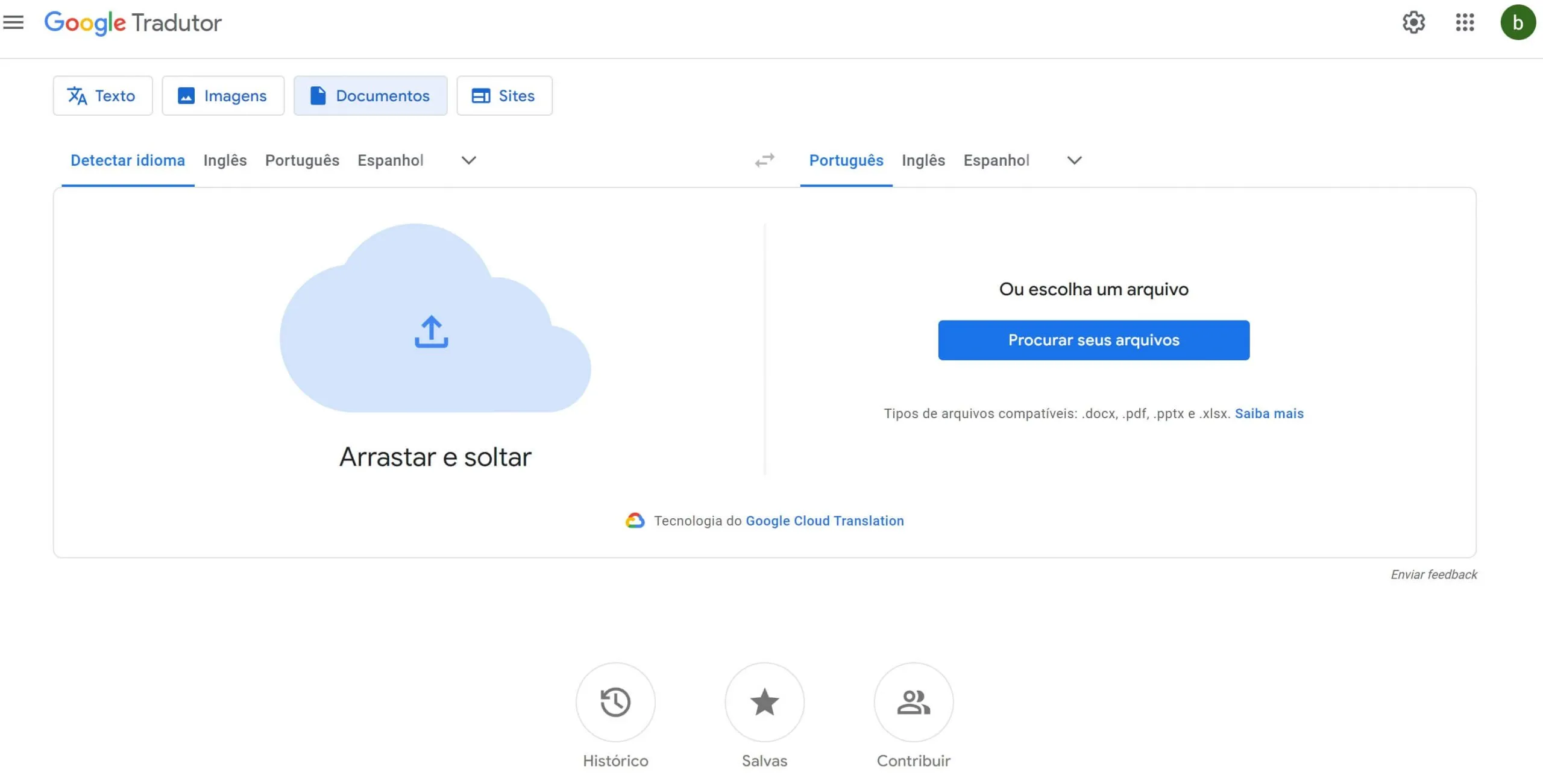Switch to the Sites tab
1543x784 pixels.
click(504, 95)
